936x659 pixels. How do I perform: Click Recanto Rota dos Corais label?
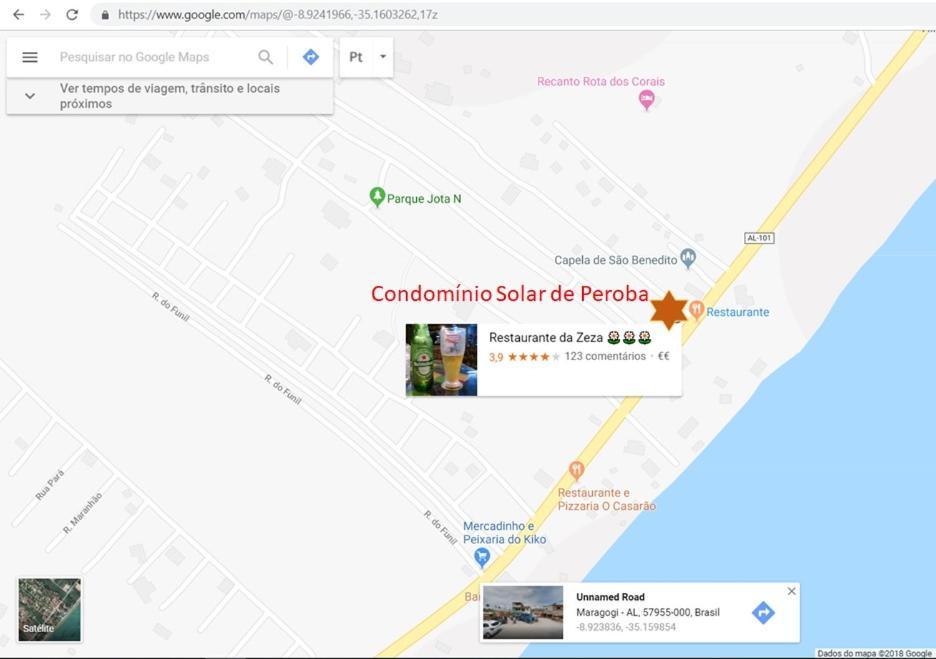[601, 81]
